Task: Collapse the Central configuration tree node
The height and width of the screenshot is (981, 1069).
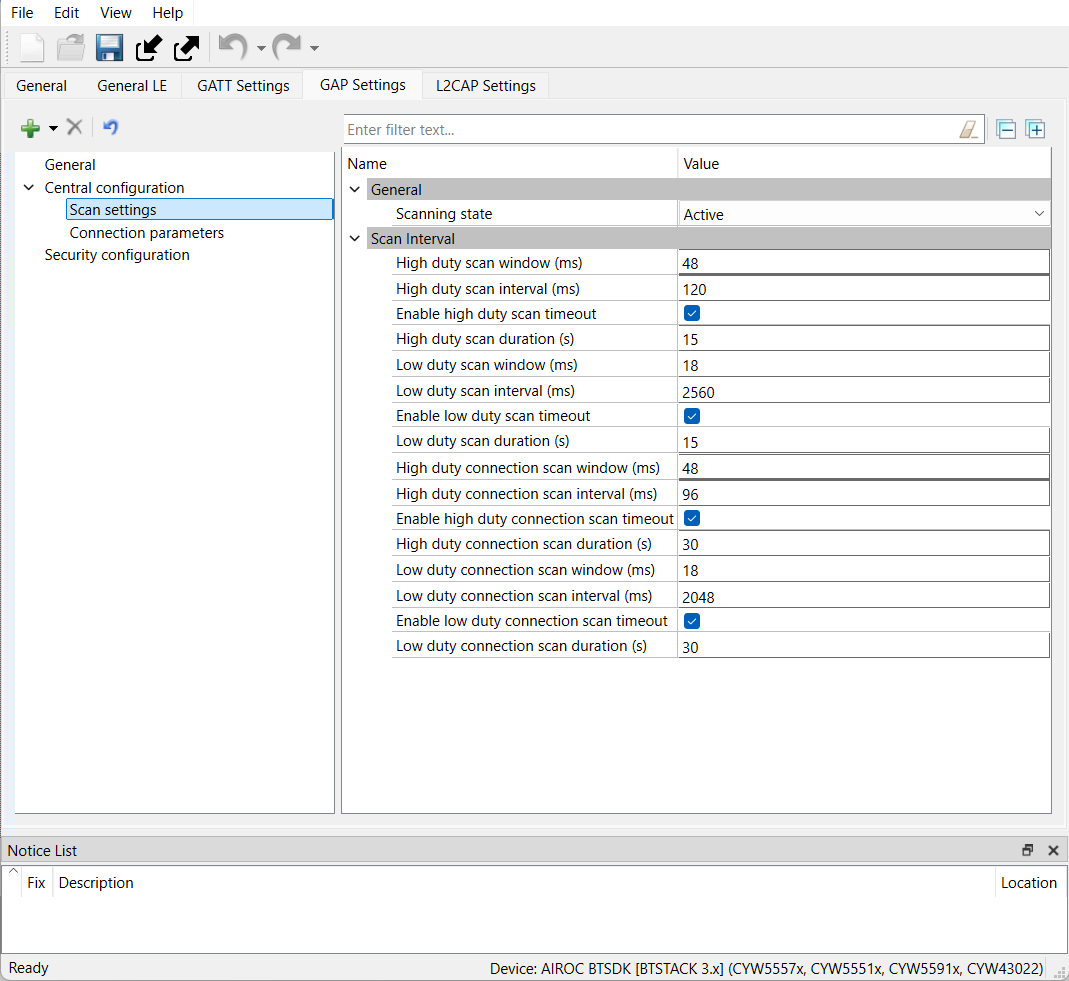Action: [28, 188]
